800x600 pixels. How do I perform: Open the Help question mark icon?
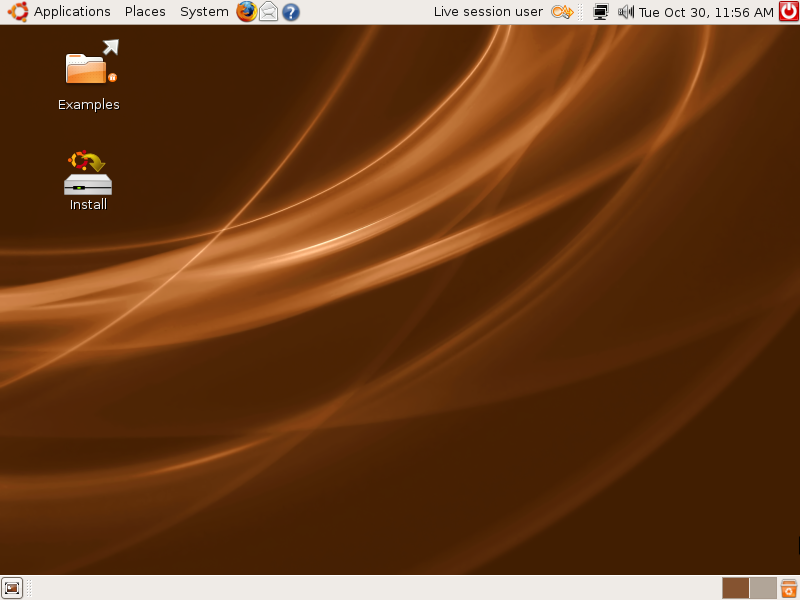coord(291,12)
